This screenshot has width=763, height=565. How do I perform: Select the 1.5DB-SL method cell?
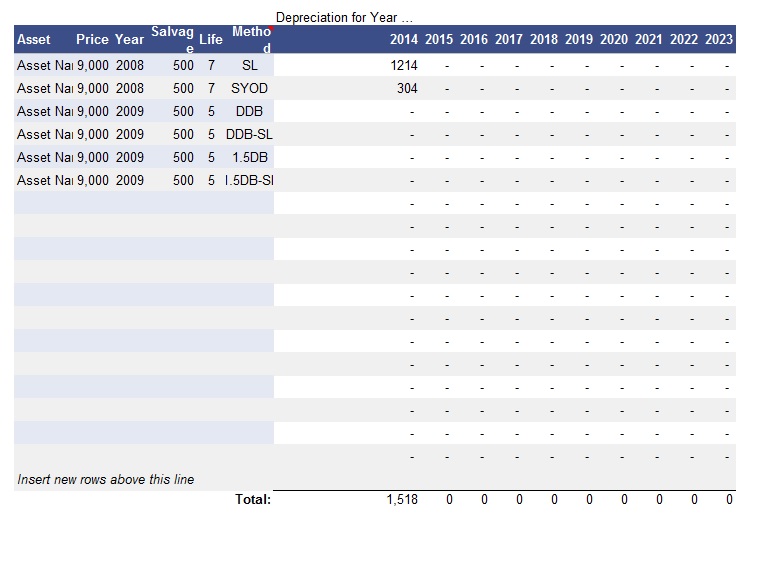tap(249, 181)
